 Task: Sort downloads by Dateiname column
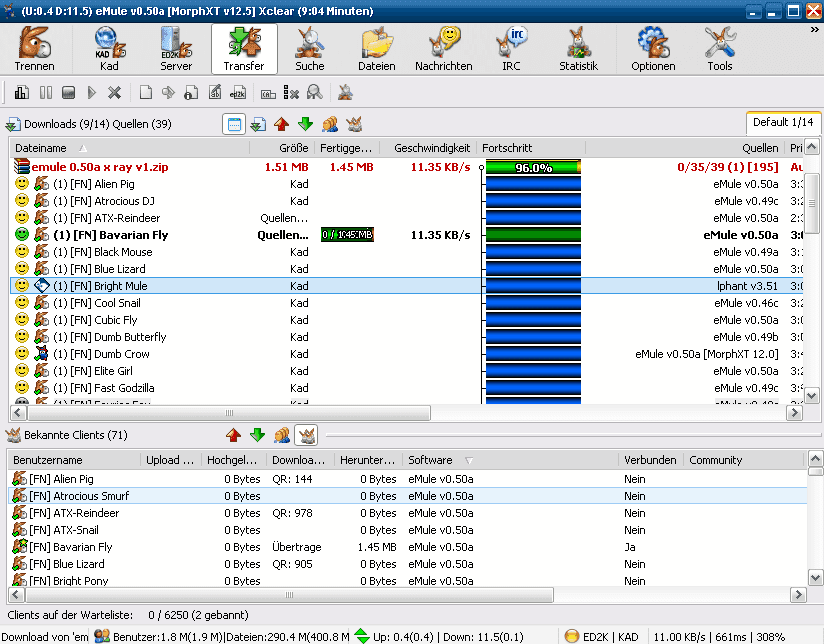point(129,148)
